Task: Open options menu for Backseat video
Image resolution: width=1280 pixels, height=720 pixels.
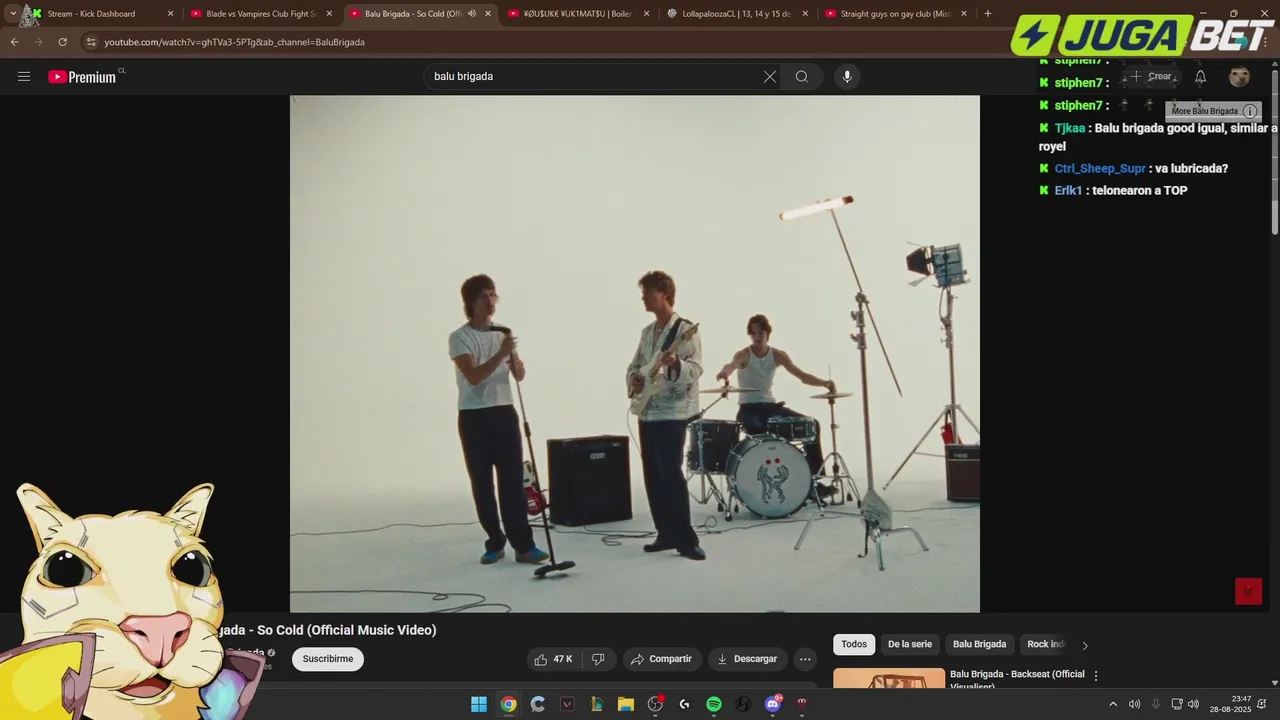Action: tap(1096, 676)
